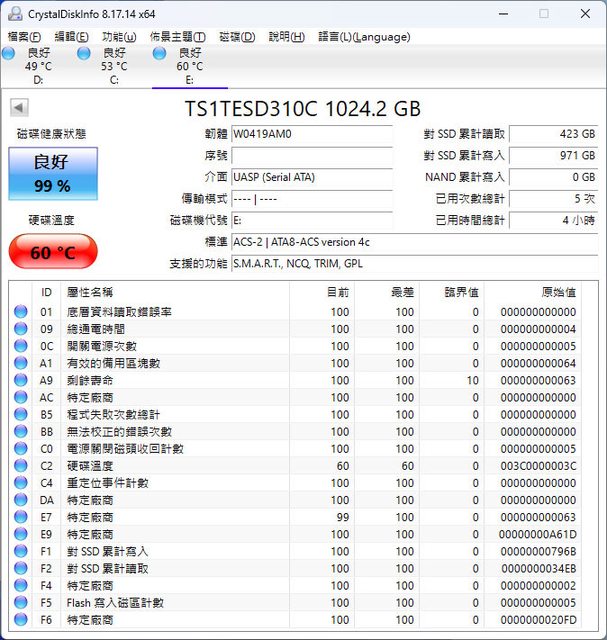Click the power on count value 5 次
Image resolution: width=607 pixels, height=640 pixels.
click(x=554, y=199)
